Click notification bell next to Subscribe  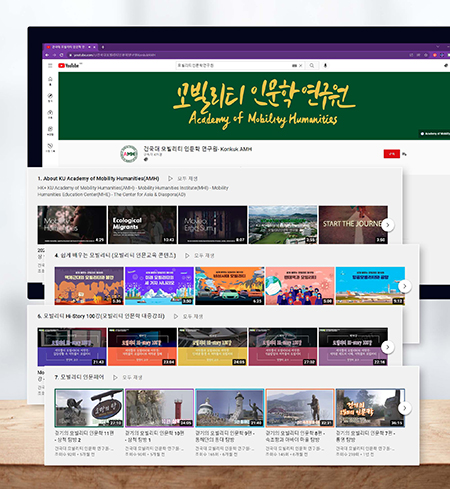coord(404,154)
